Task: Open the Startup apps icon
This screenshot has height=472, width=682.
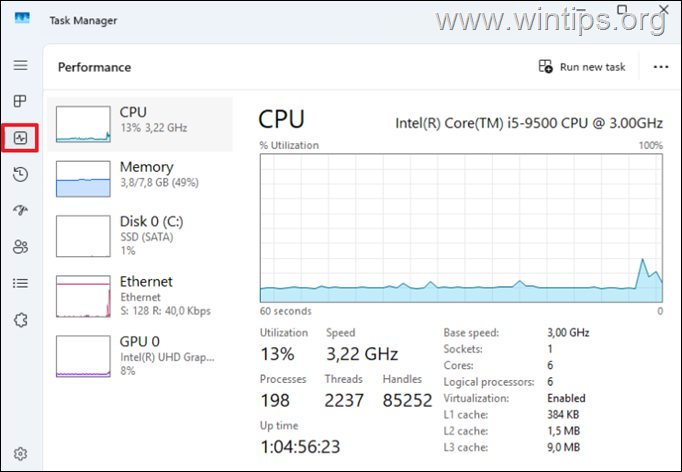Action: 20,211
